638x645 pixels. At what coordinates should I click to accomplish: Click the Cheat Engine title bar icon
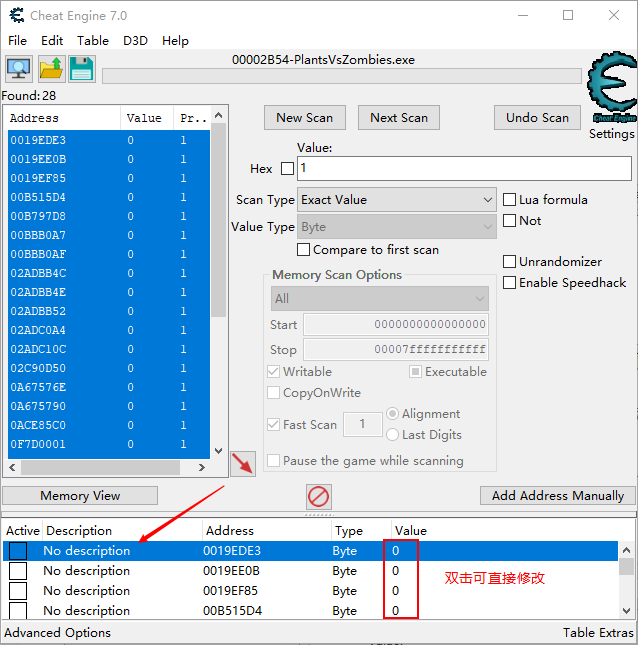[17, 15]
